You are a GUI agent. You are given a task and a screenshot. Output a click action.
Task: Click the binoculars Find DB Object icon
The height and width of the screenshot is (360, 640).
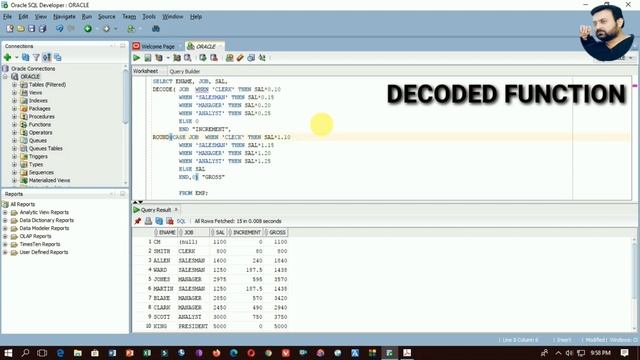coord(156,29)
